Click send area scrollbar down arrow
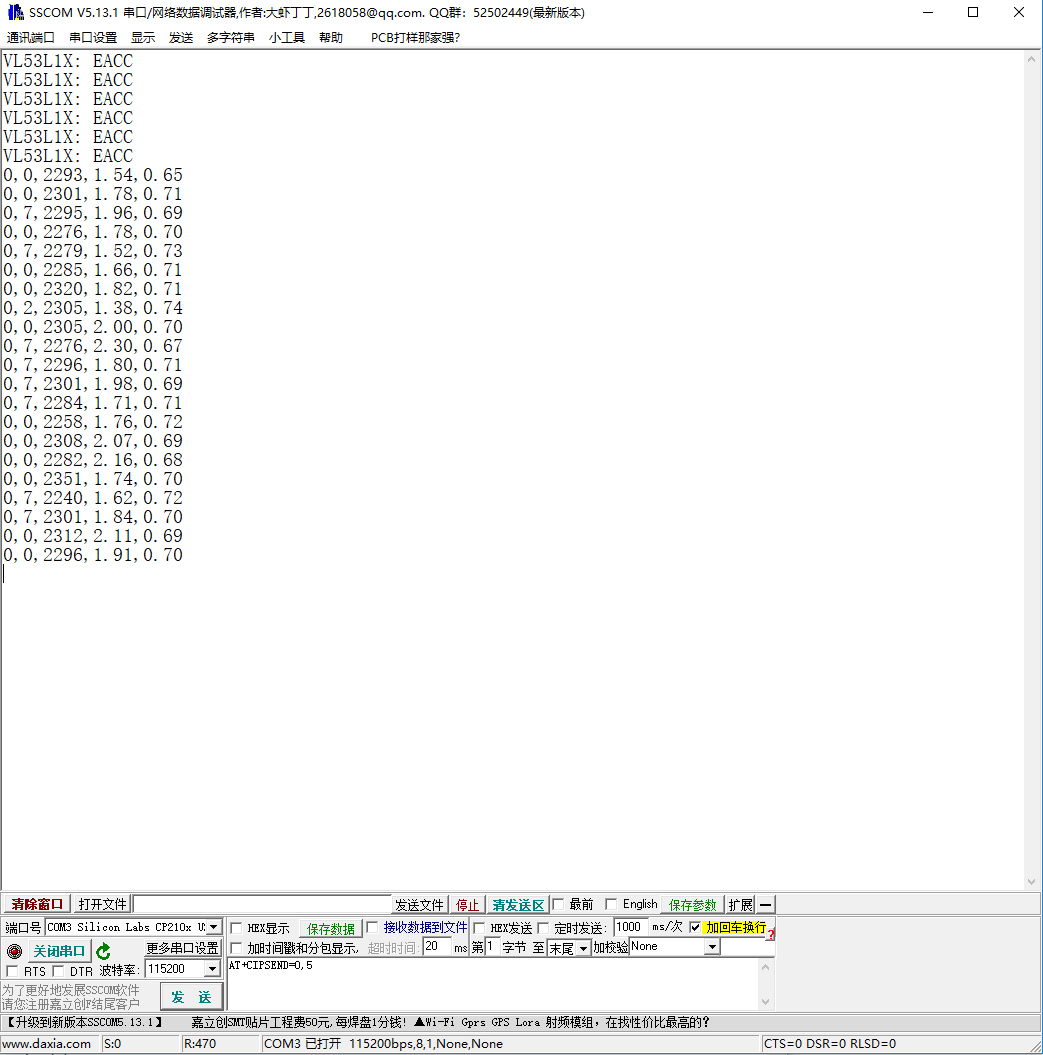 pyautogui.click(x=766, y=1002)
